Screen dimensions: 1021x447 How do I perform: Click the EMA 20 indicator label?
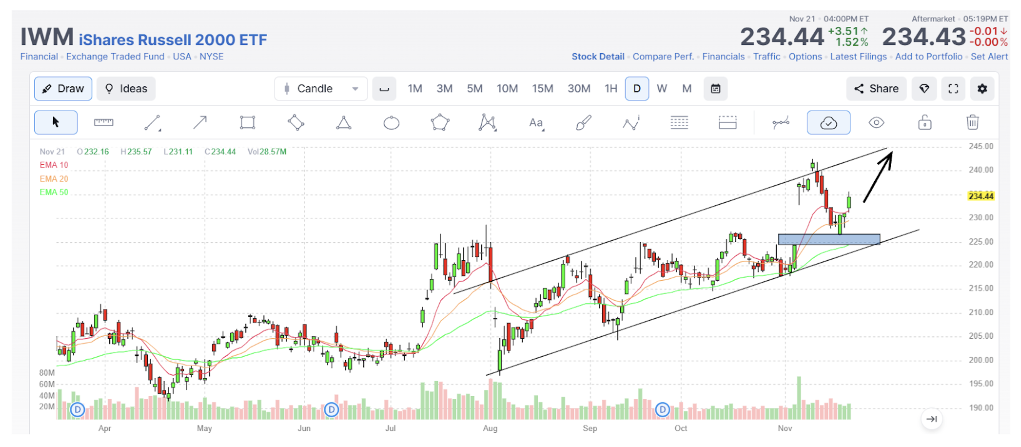tap(53, 179)
